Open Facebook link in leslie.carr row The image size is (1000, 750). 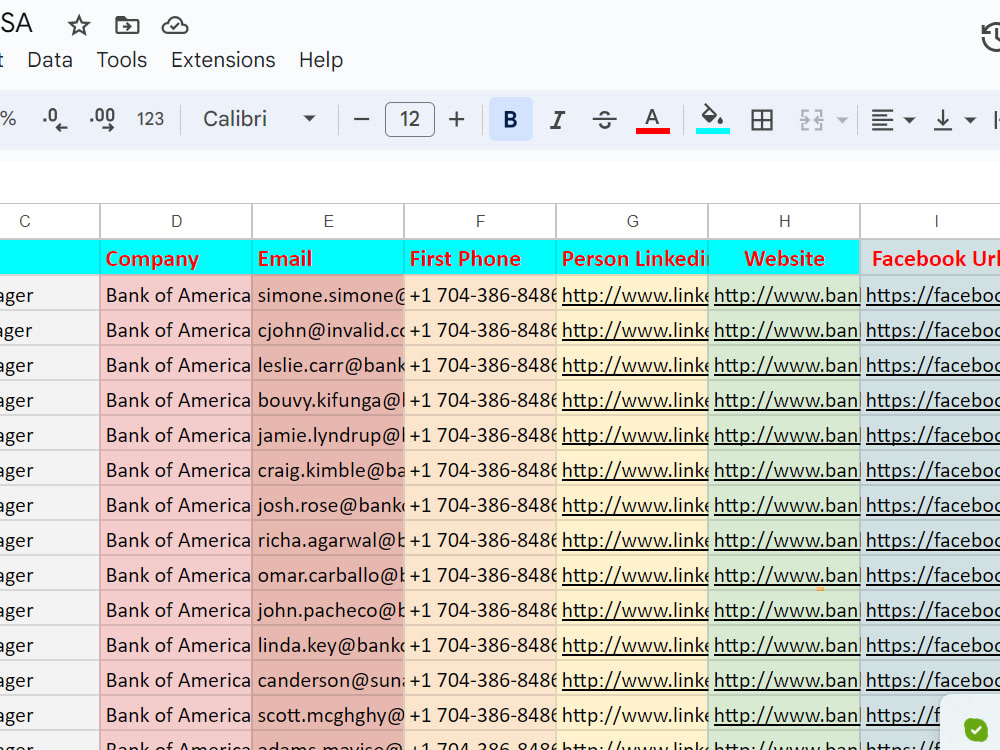pyautogui.click(x=932, y=365)
